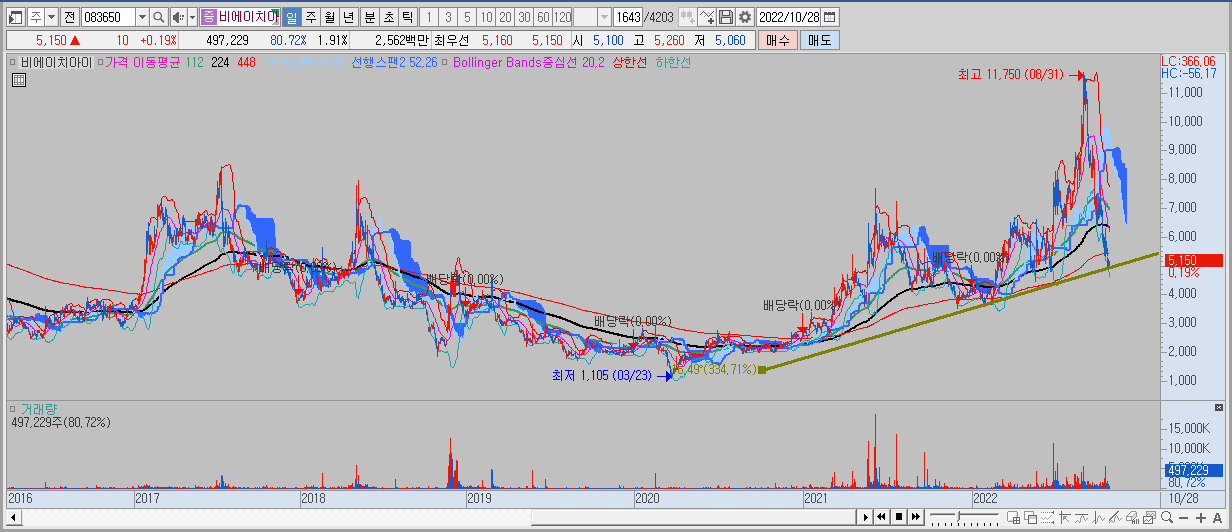Click the top-left window layout icon
The width and height of the screenshot is (1232, 532).
pos(16,17)
